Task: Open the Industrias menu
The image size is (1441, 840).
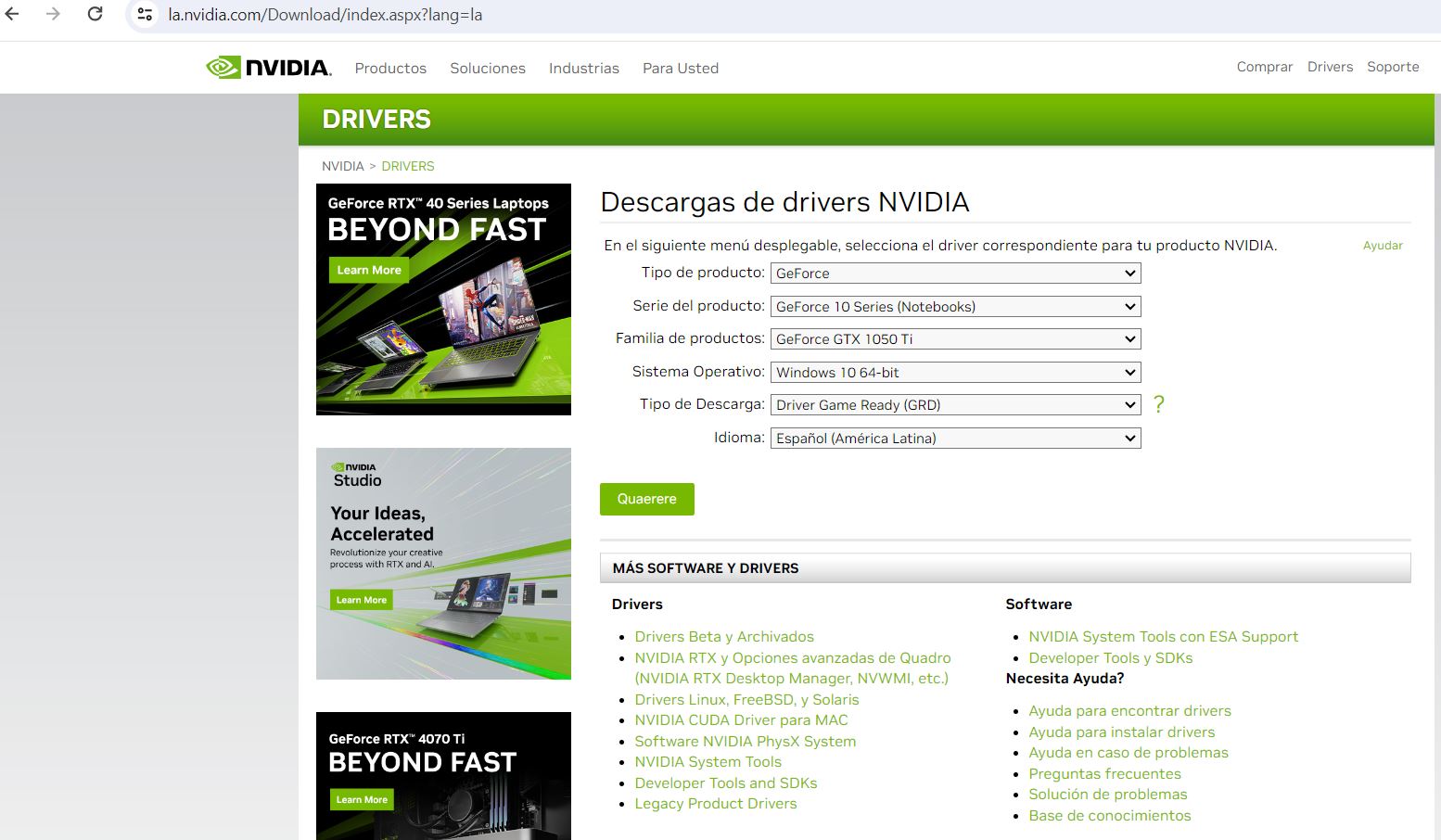Action: click(x=584, y=68)
